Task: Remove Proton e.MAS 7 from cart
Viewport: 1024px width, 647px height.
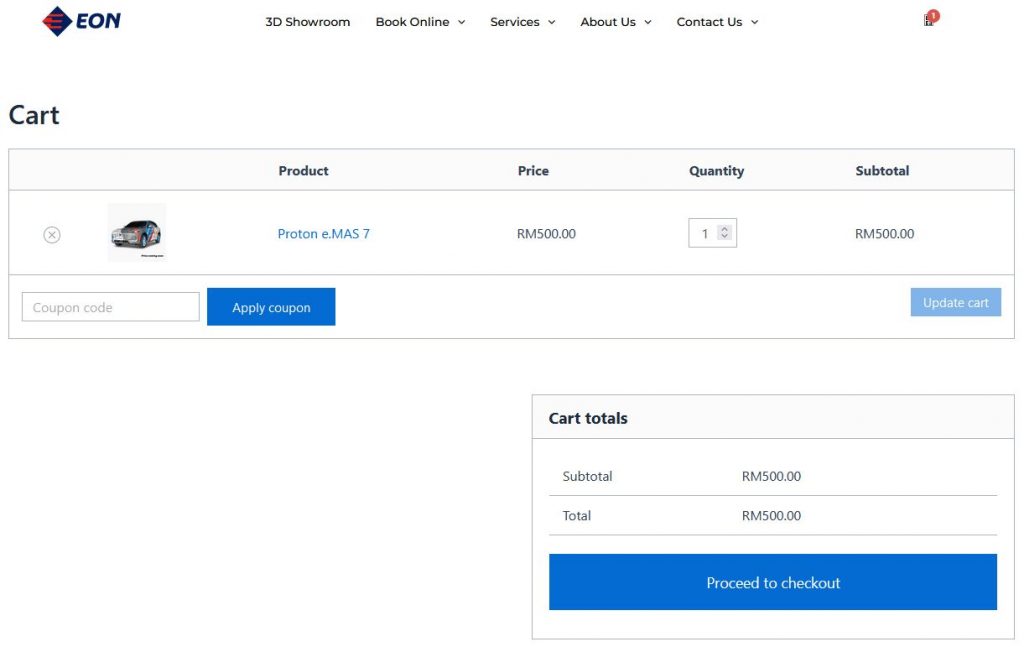Action: 52,234
